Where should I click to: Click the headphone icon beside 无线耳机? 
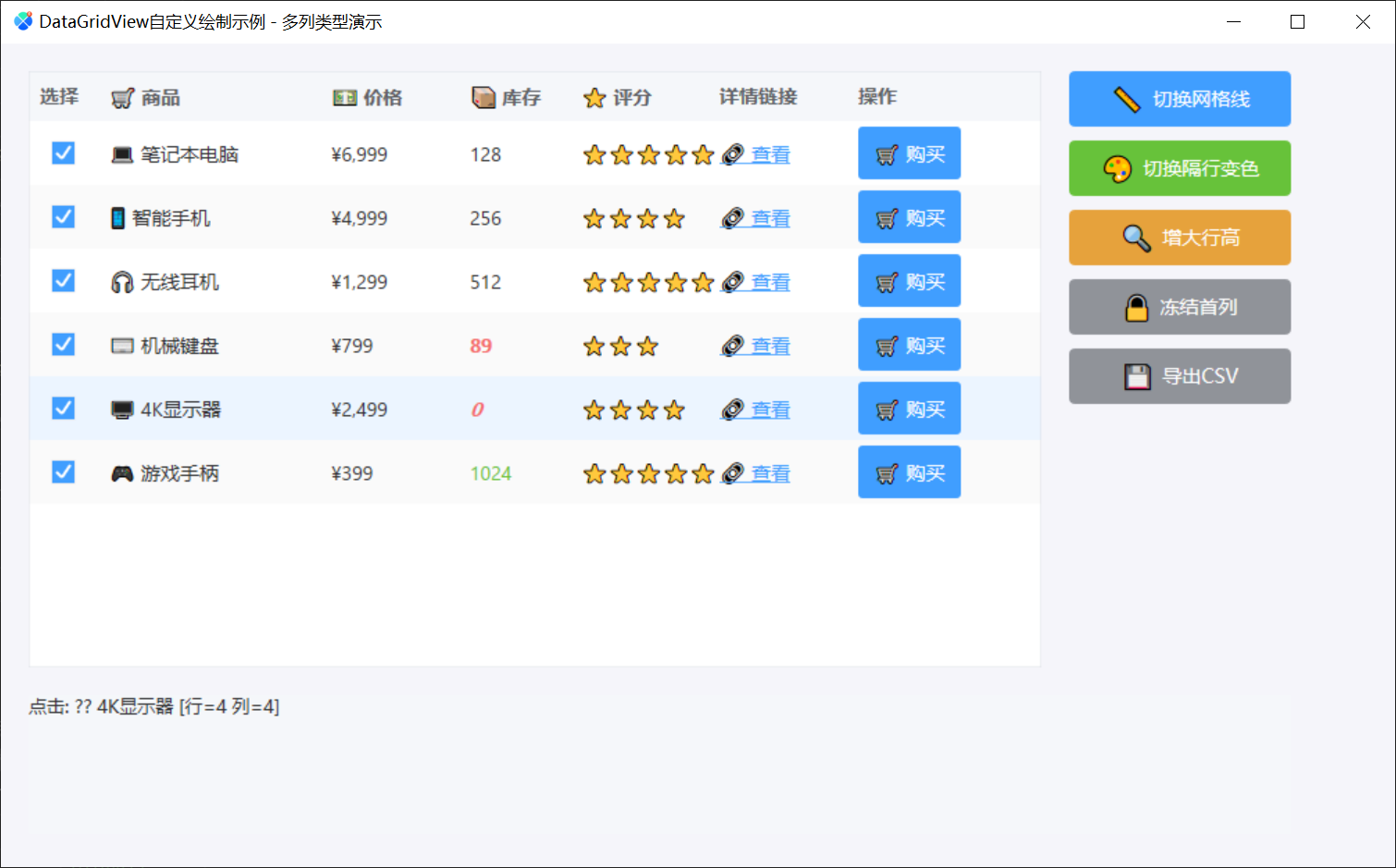pos(120,282)
